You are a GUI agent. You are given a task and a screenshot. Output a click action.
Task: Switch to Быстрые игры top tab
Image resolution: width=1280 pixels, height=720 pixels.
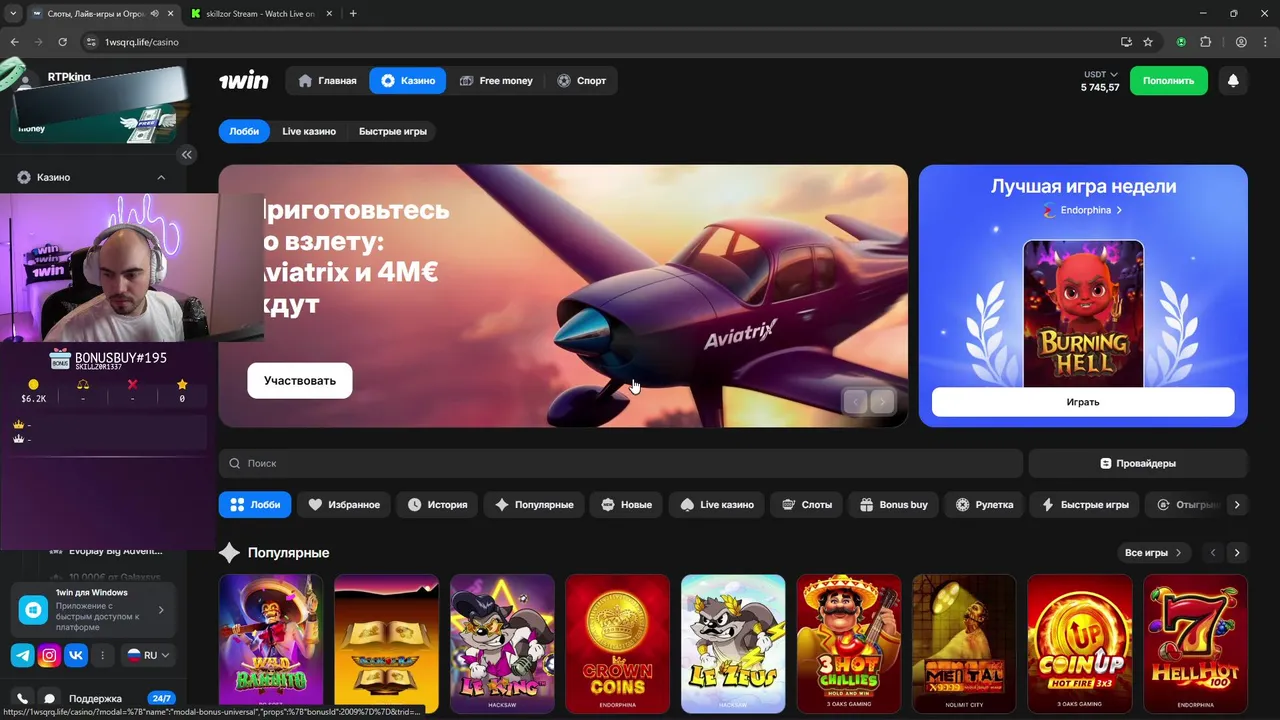393,131
